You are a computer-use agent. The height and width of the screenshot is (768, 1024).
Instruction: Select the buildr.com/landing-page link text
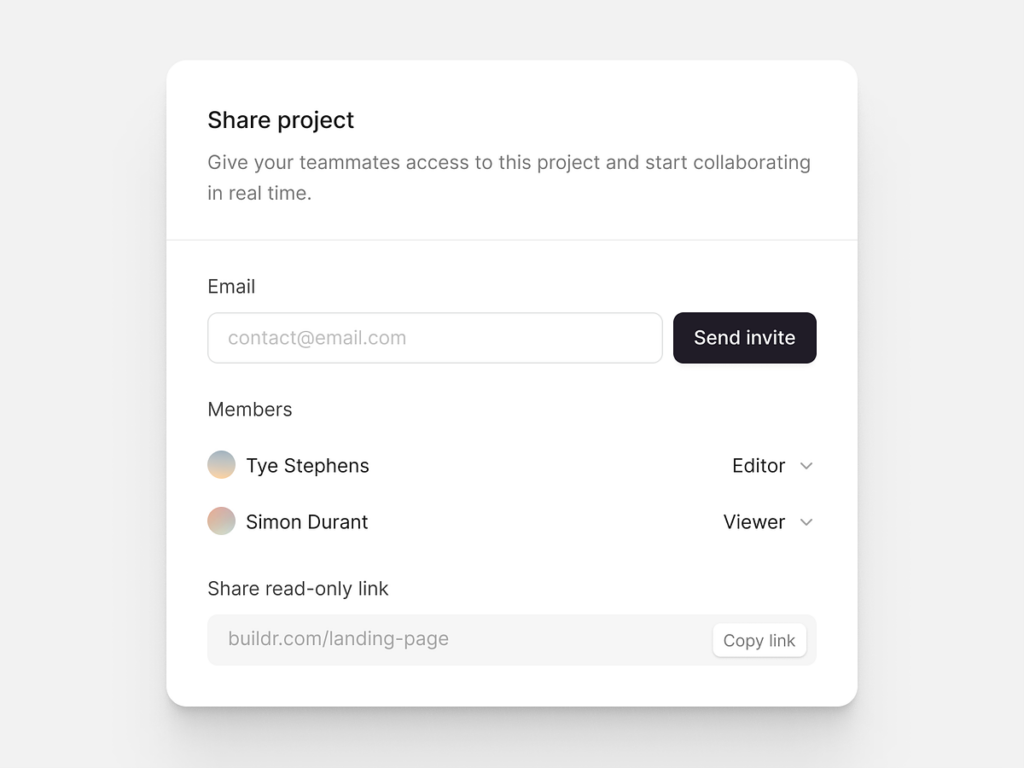tap(338, 639)
